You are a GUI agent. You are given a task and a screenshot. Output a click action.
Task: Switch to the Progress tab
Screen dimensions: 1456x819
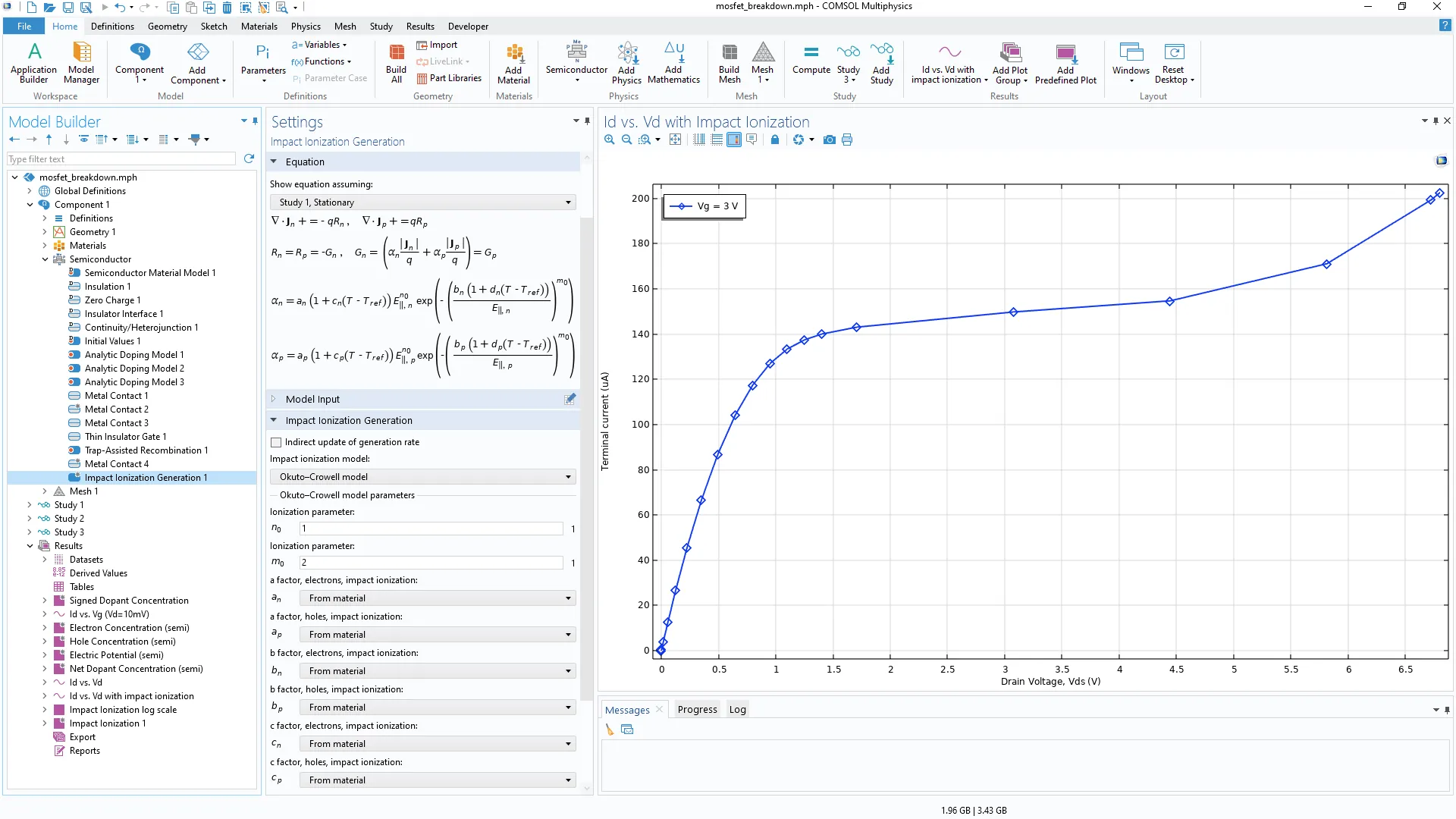click(x=696, y=710)
